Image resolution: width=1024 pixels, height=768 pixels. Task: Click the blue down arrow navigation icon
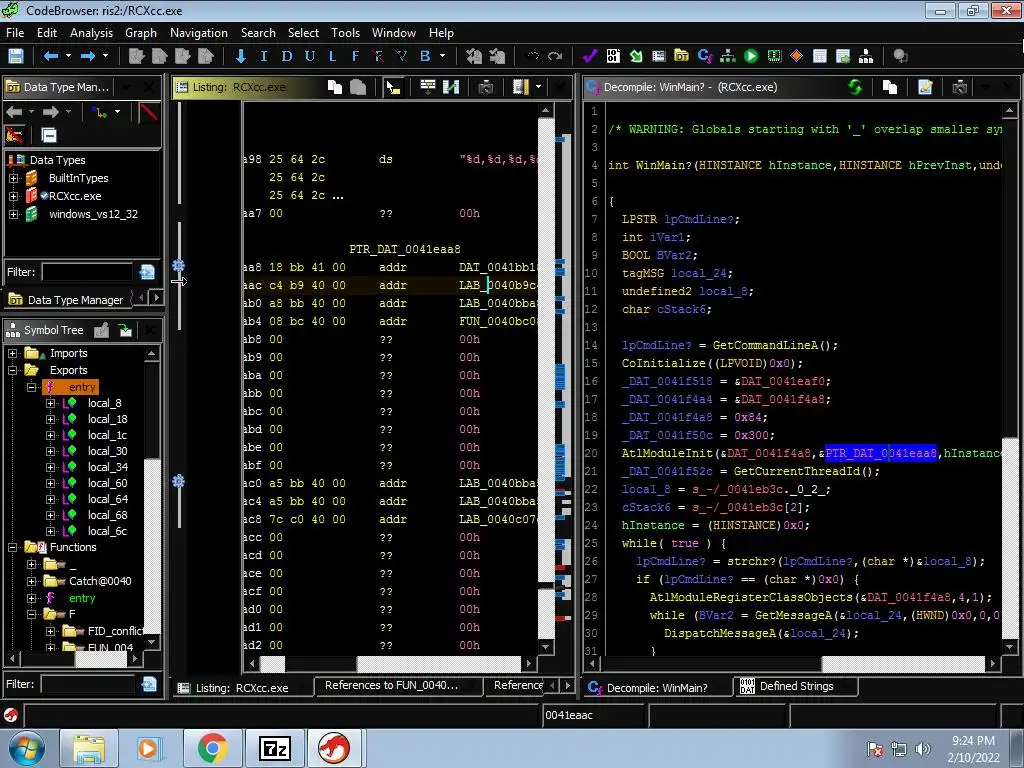pos(240,56)
